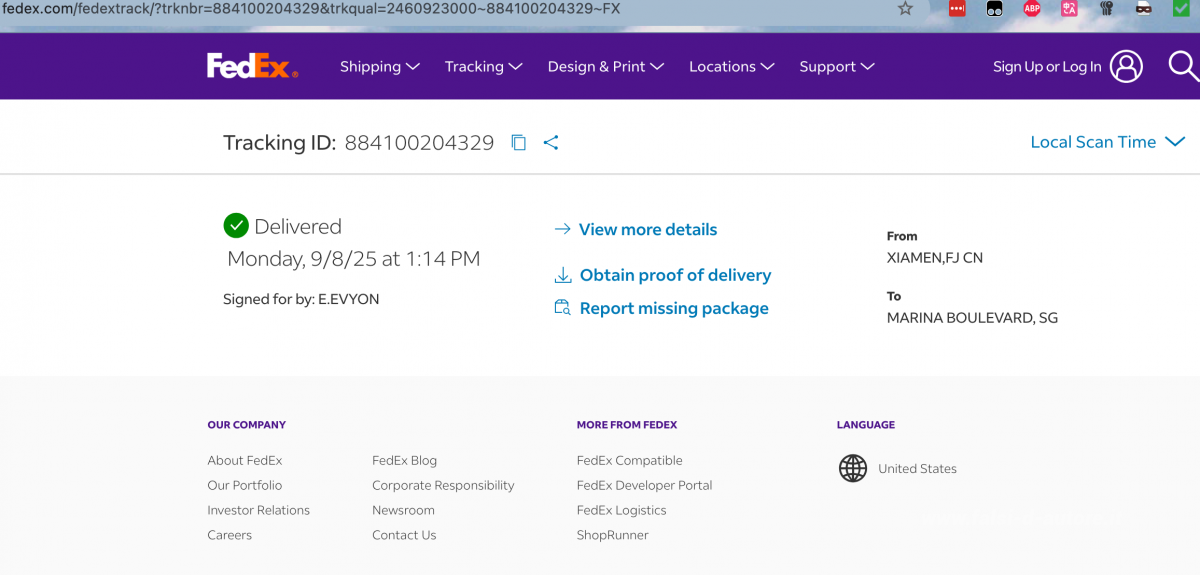Image resolution: width=1200 pixels, height=575 pixels.
Task: Open the Support menu
Action: (836, 67)
